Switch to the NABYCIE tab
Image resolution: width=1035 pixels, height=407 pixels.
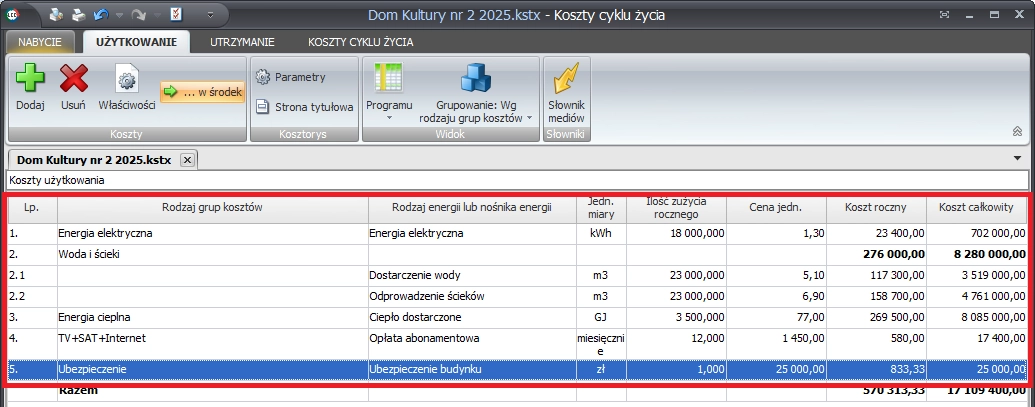coord(41,42)
